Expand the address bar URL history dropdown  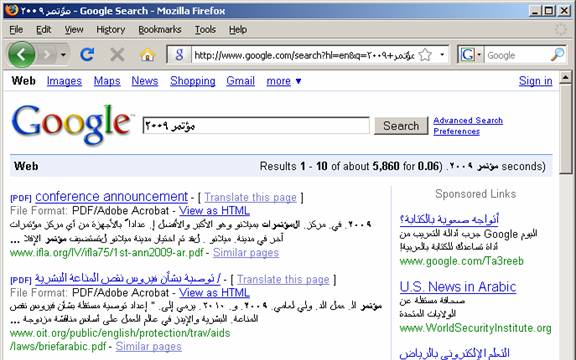tap(442, 55)
